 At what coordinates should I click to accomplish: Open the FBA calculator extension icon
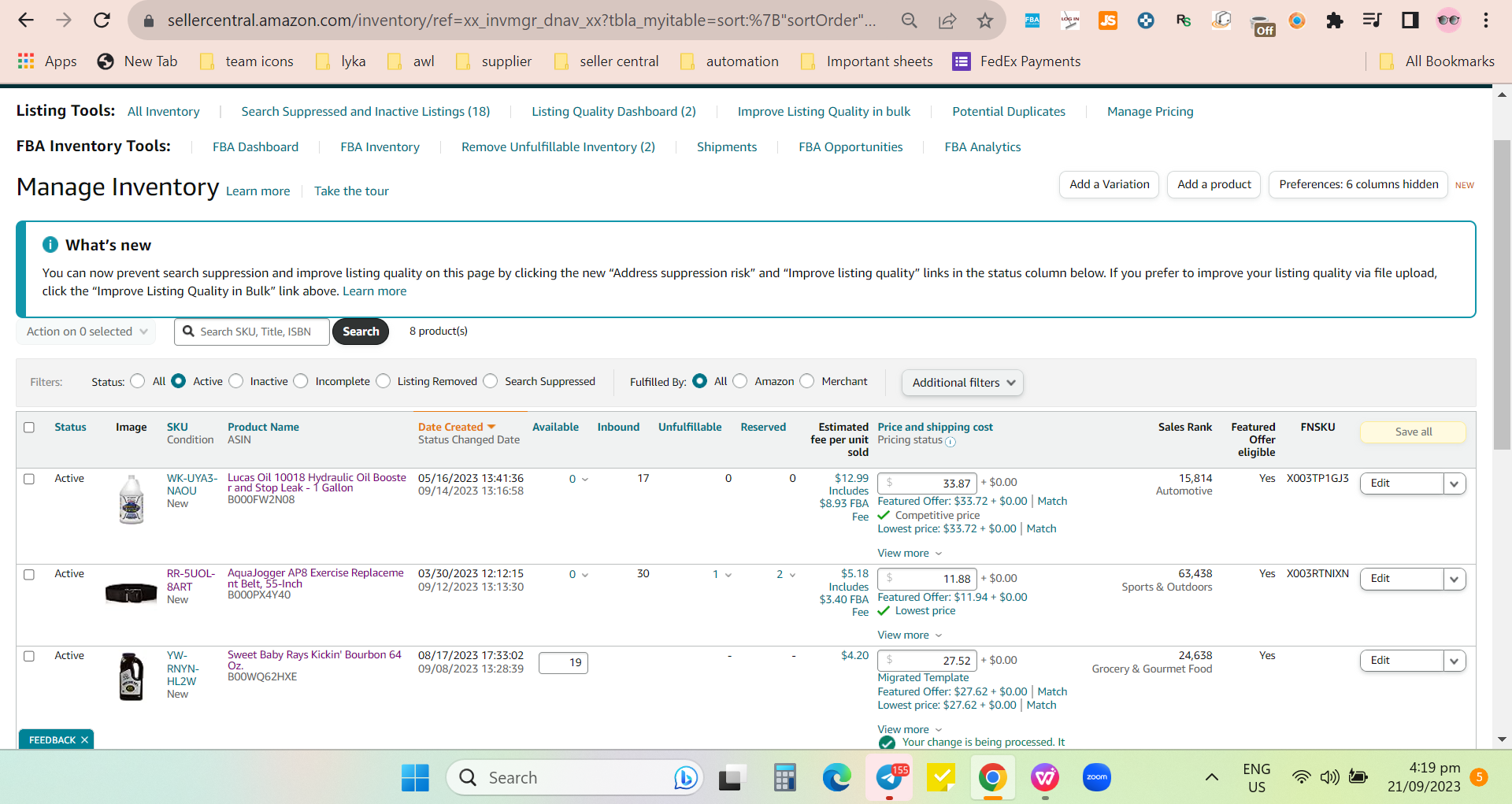[x=1032, y=20]
